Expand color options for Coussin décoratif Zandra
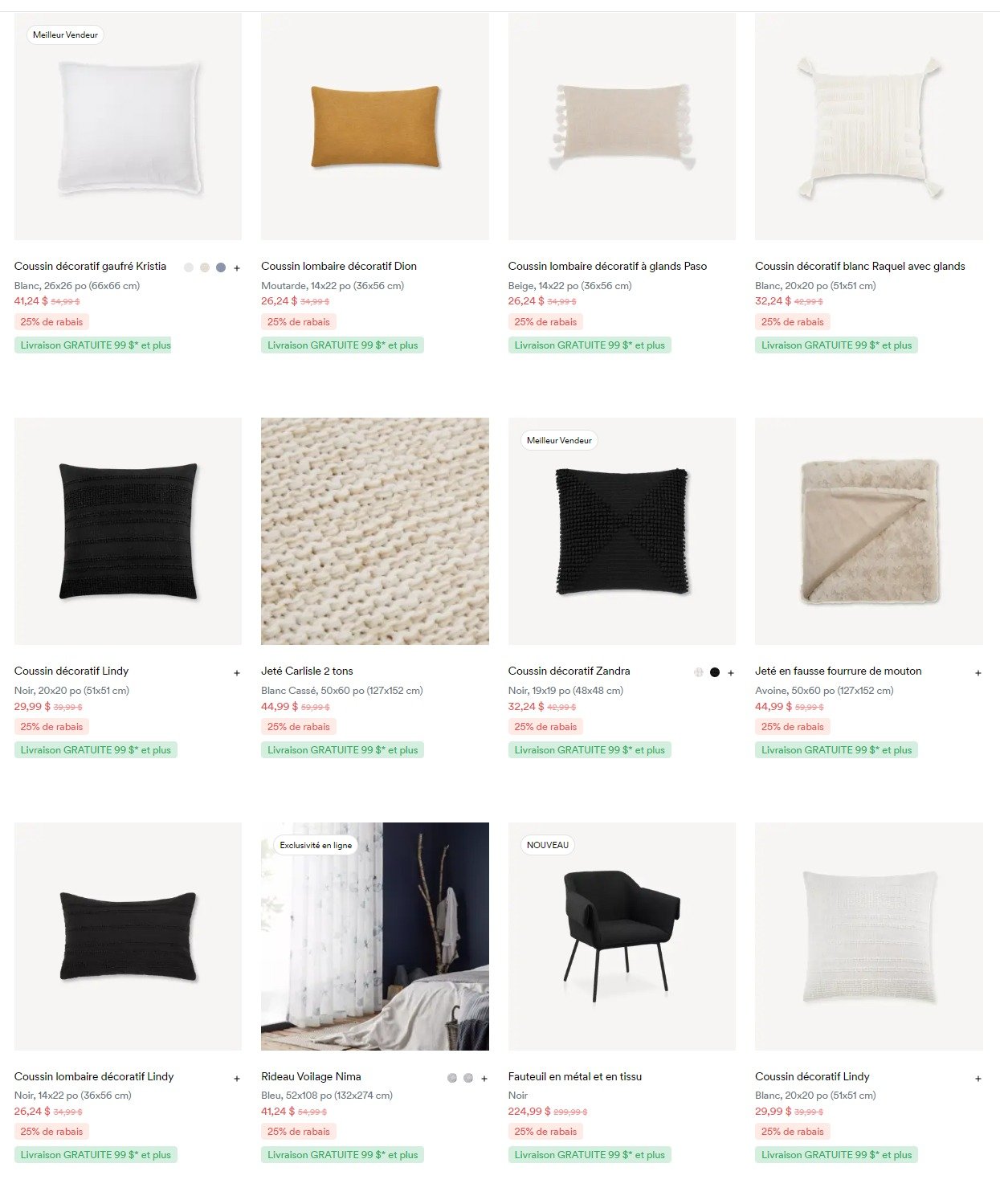The height and width of the screenshot is (1204, 1000). coord(731,673)
